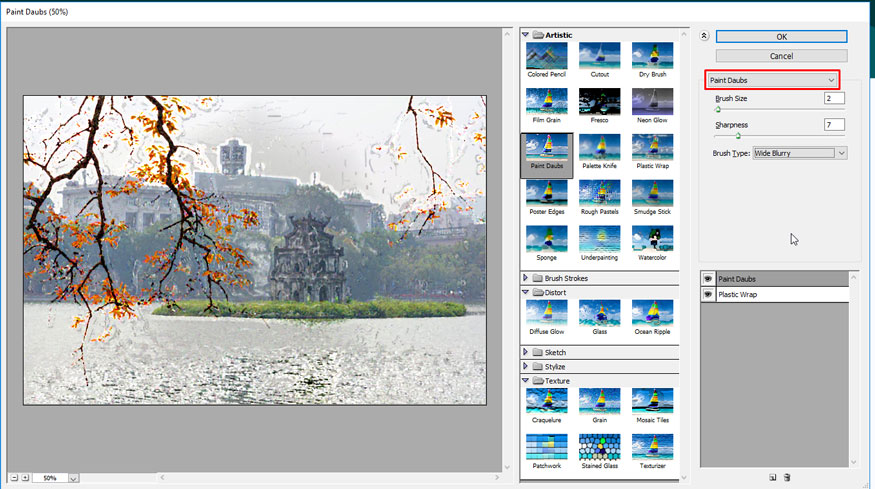Open the Paint Daubs filter dropdown

[771, 79]
